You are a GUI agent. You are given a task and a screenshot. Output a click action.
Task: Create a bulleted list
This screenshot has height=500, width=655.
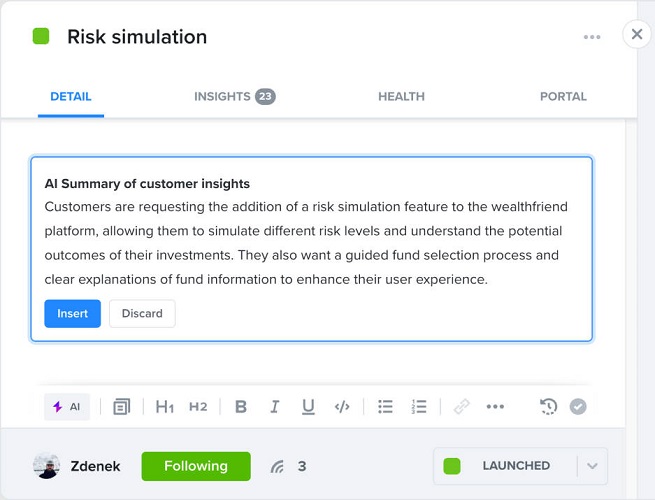coord(385,407)
